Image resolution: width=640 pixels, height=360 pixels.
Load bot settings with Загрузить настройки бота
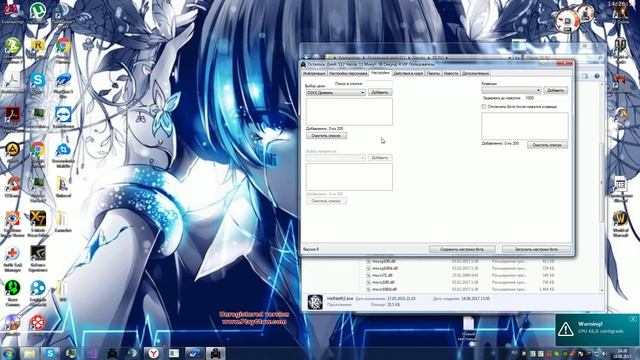pos(536,249)
